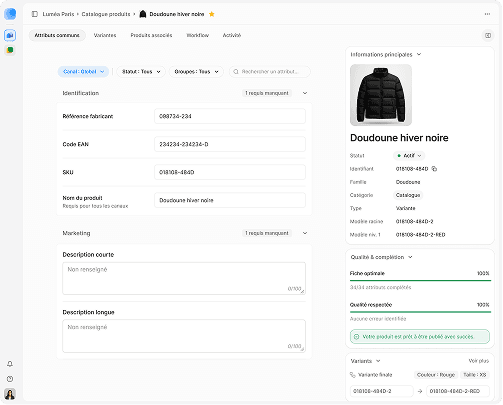Copy the identifier 018108-484D
The height and width of the screenshot is (405, 503).
[x=434, y=169]
